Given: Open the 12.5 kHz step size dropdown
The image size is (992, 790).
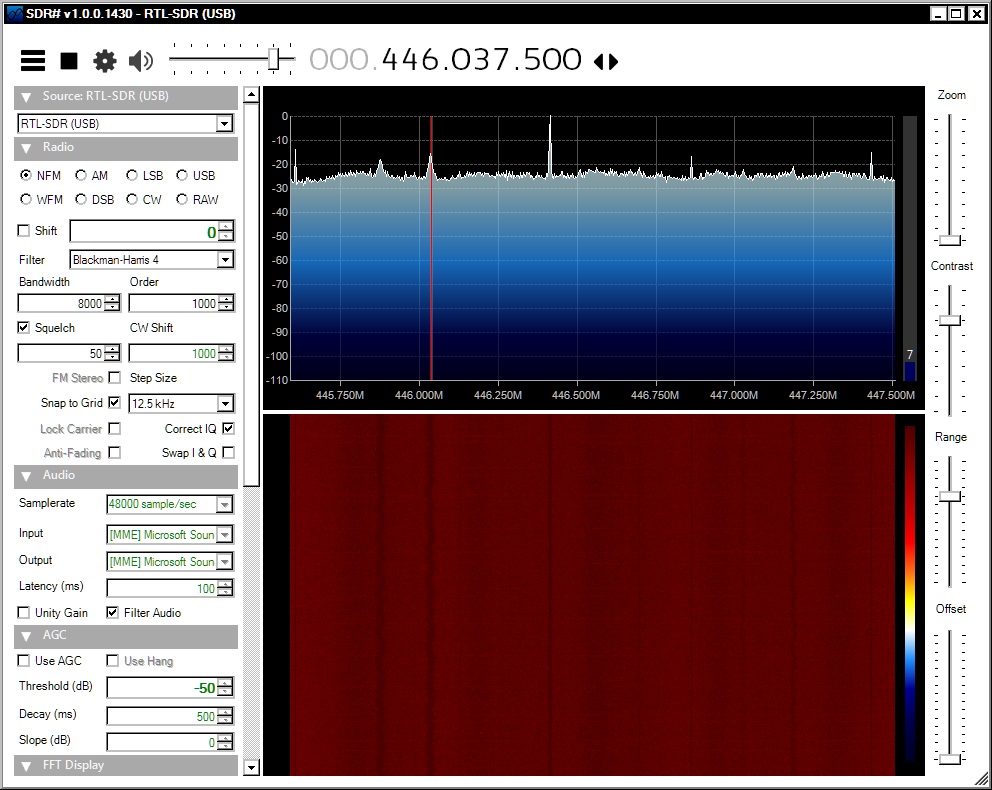Looking at the screenshot, I should pos(225,403).
